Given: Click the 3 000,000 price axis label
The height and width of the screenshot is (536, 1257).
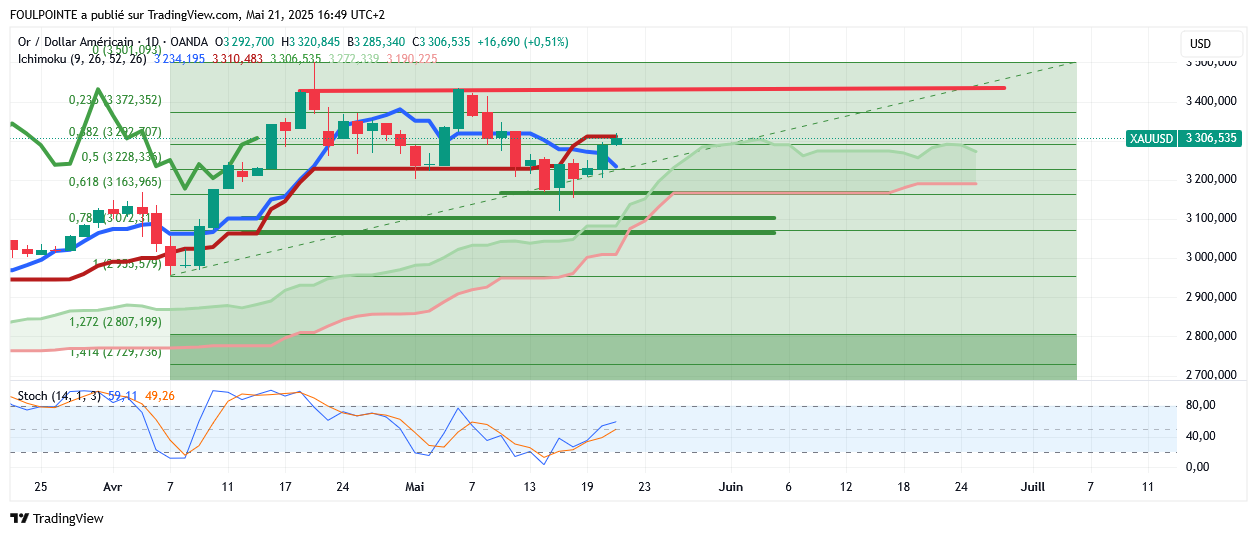Looking at the screenshot, I should point(1212,257).
